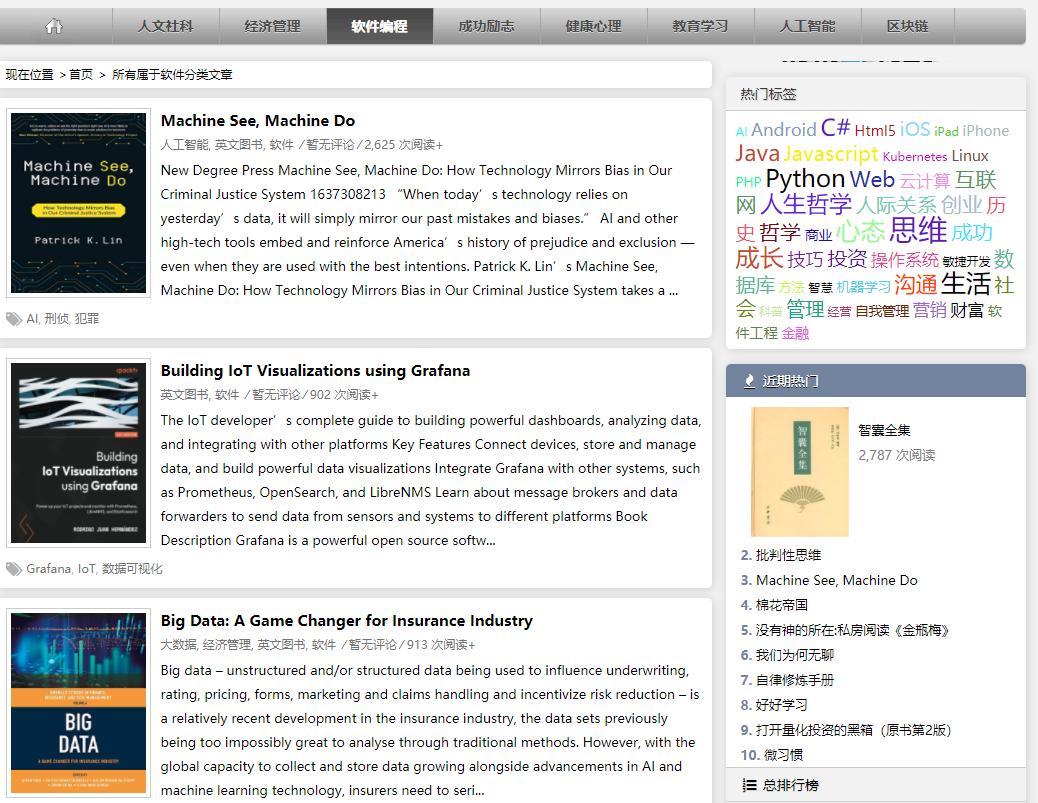Select the Python tag in 热门标签
1038x803 pixels.
(x=804, y=179)
